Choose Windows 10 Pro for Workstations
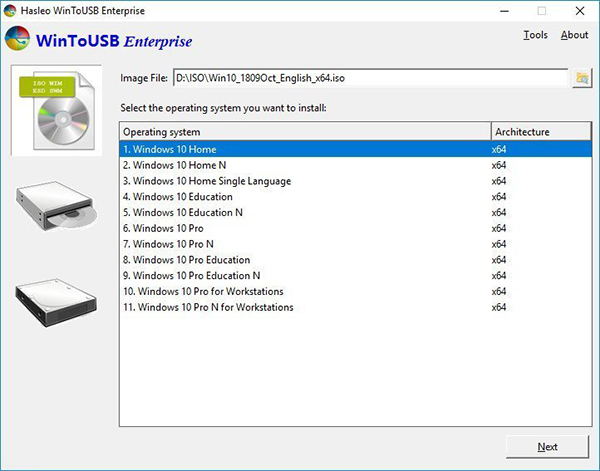The height and width of the screenshot is (471, 600). pyautogui.click(x=203, y=291)
